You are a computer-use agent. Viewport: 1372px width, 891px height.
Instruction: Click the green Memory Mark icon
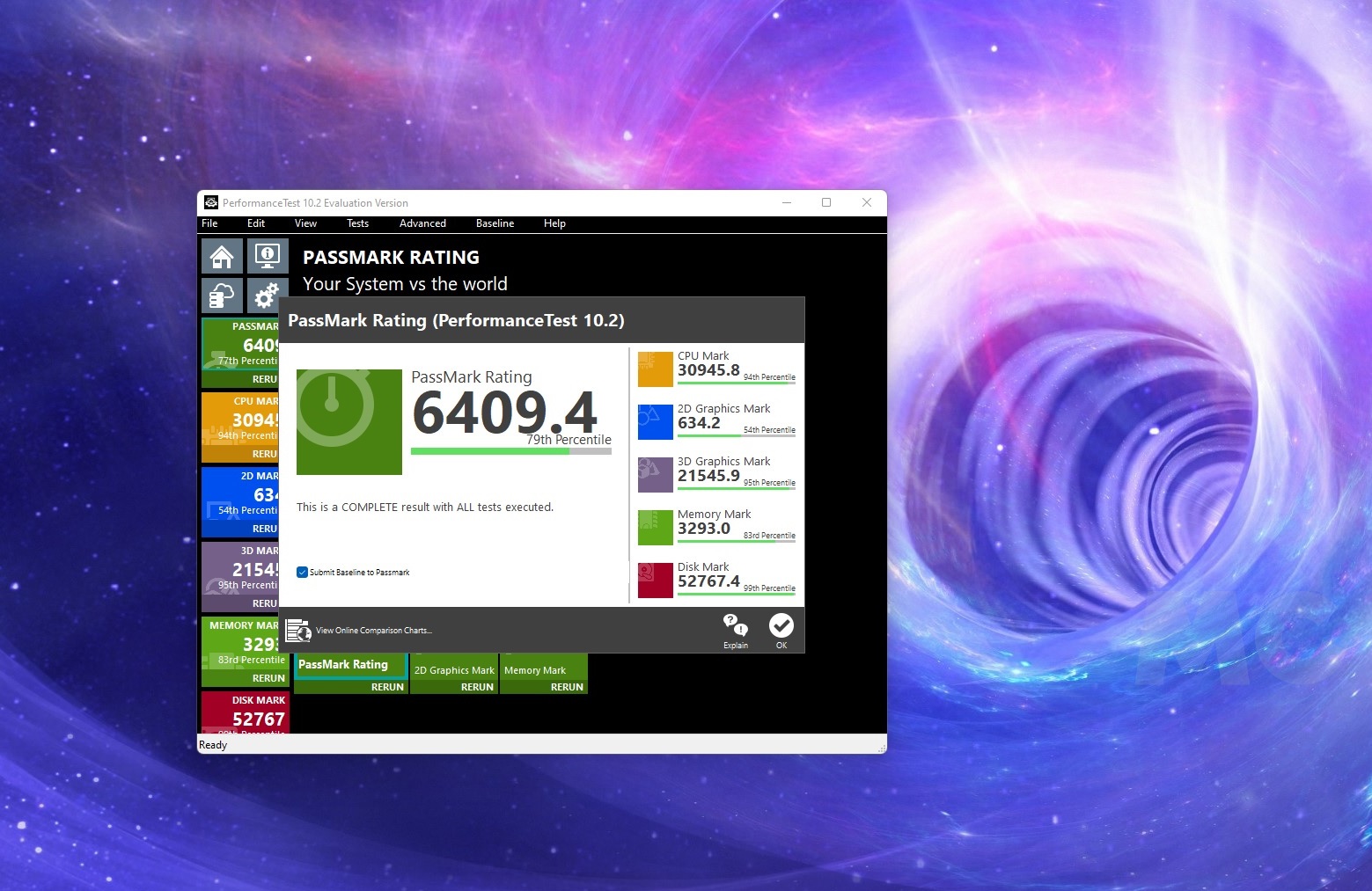click(x=655, y=528)
